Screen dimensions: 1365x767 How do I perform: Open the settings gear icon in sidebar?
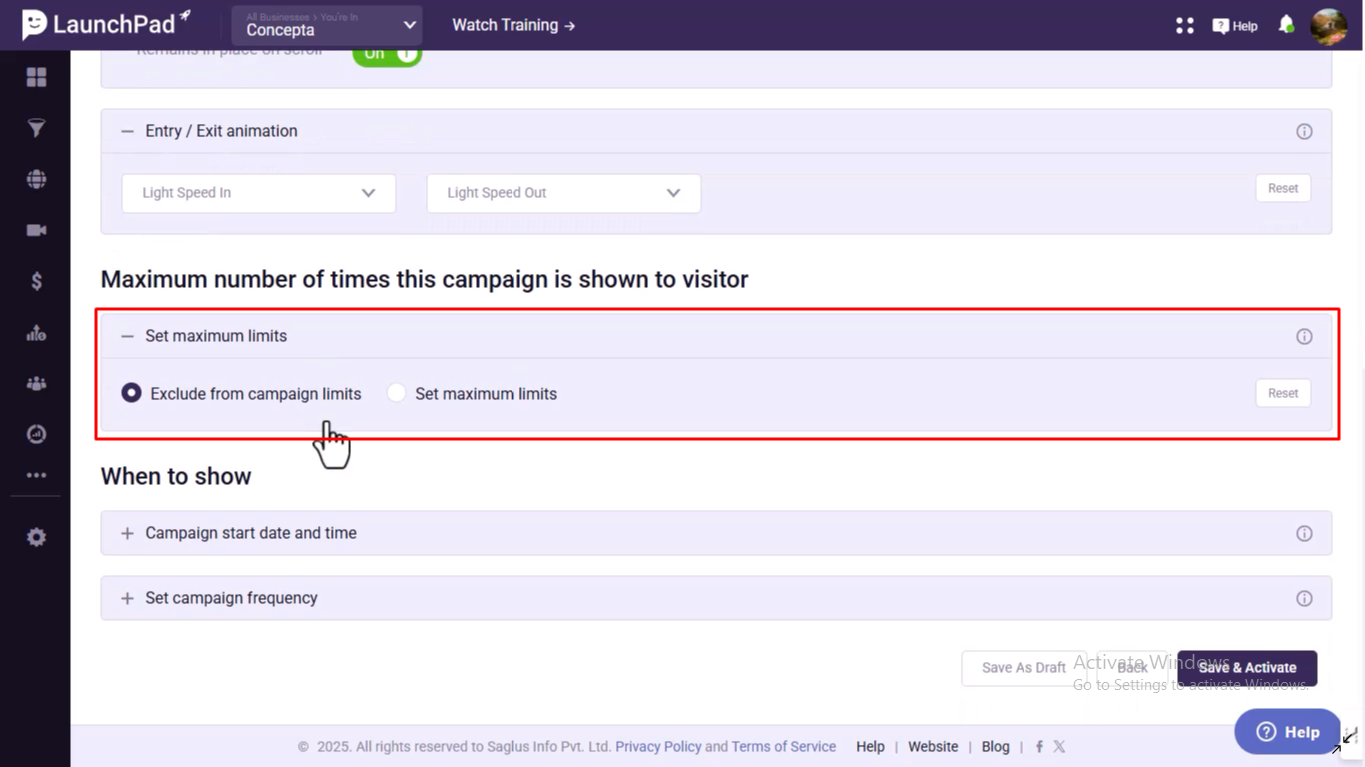[x=36, y=537]
